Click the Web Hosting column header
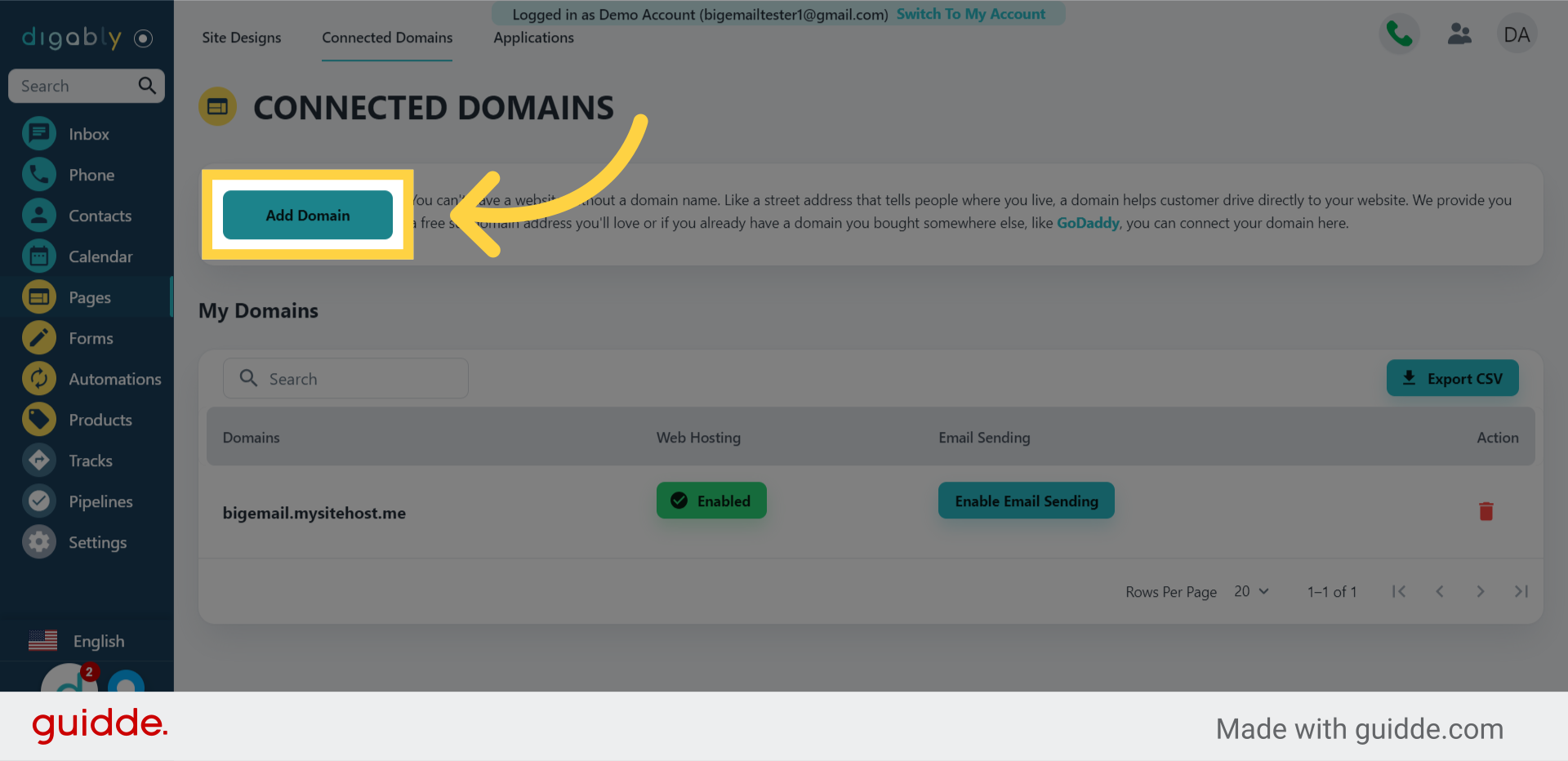This screenshot has height=761, width=1568. pyautogui.click(x=698, y=438)
